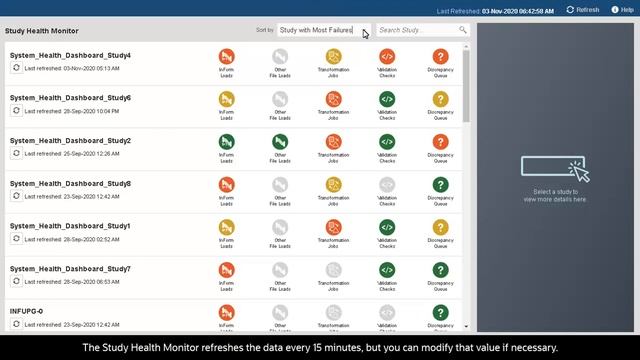Refresh the INFUPG-0 study row
Image resolution: width=640 pixels, height=360 pixels.
(16, 324)
